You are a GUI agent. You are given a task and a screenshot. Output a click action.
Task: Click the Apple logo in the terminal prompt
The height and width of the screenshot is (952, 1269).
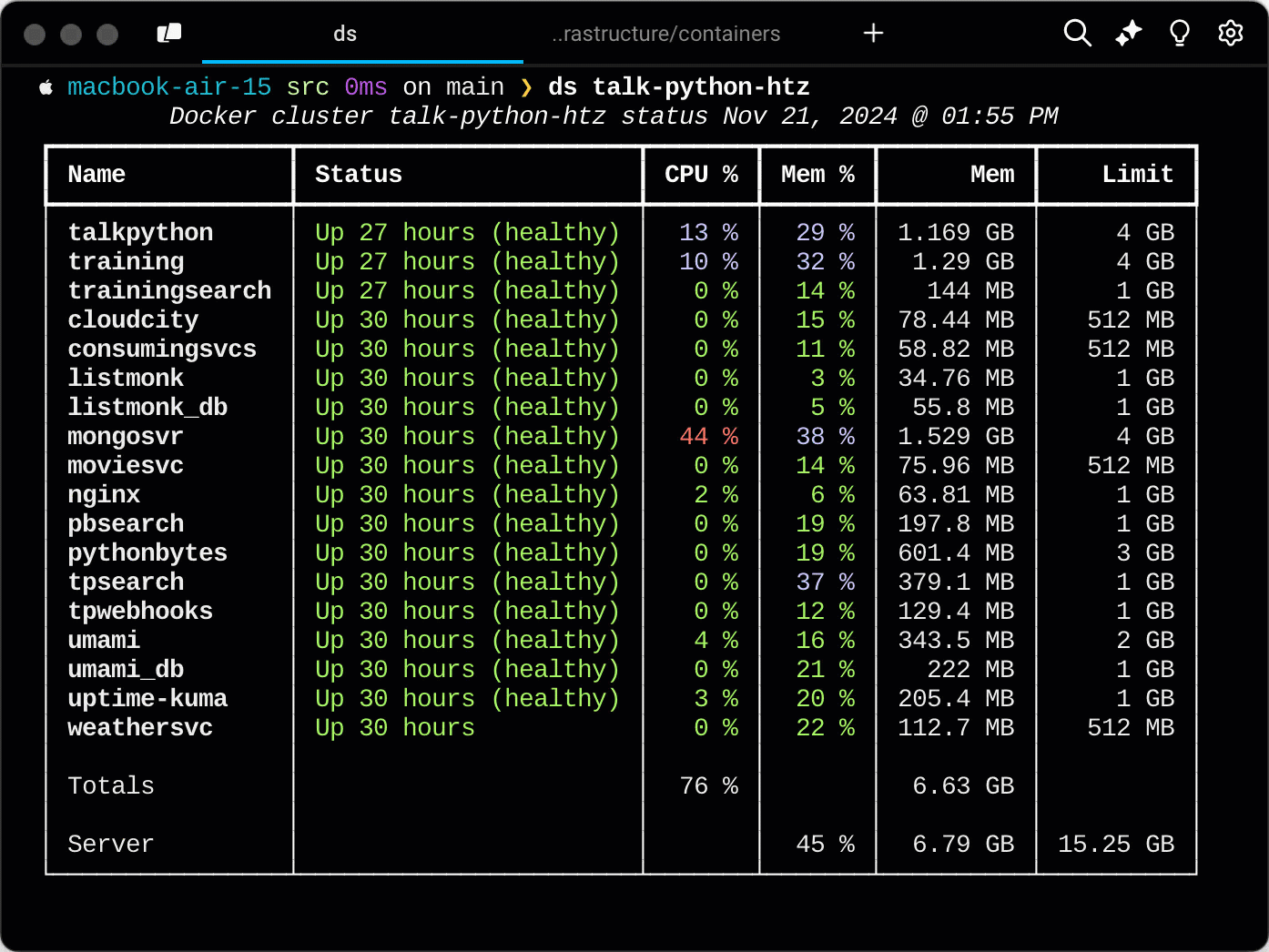[x=46, y=86]
